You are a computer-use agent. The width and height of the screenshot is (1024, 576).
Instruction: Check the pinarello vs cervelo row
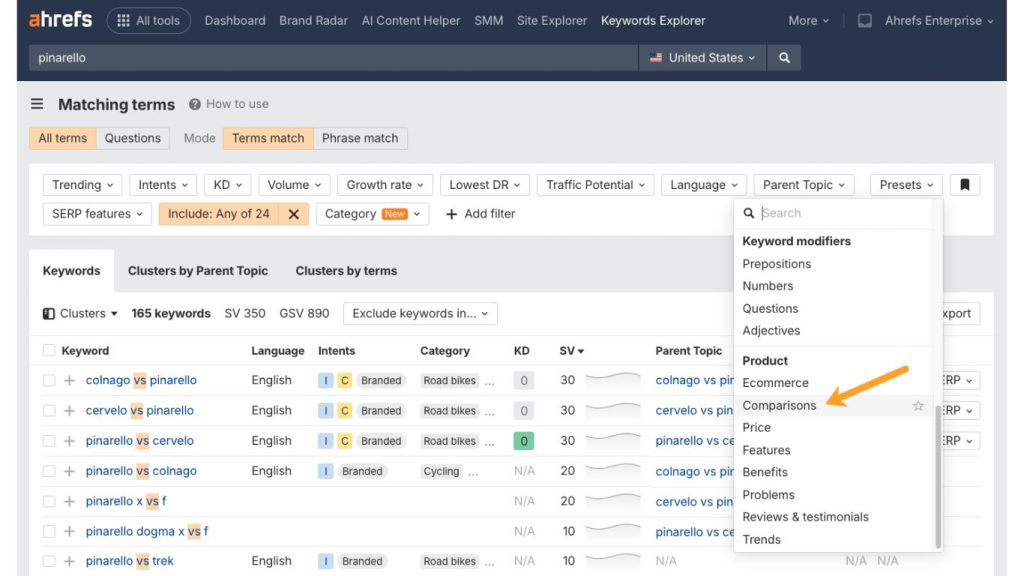(49, 441)
